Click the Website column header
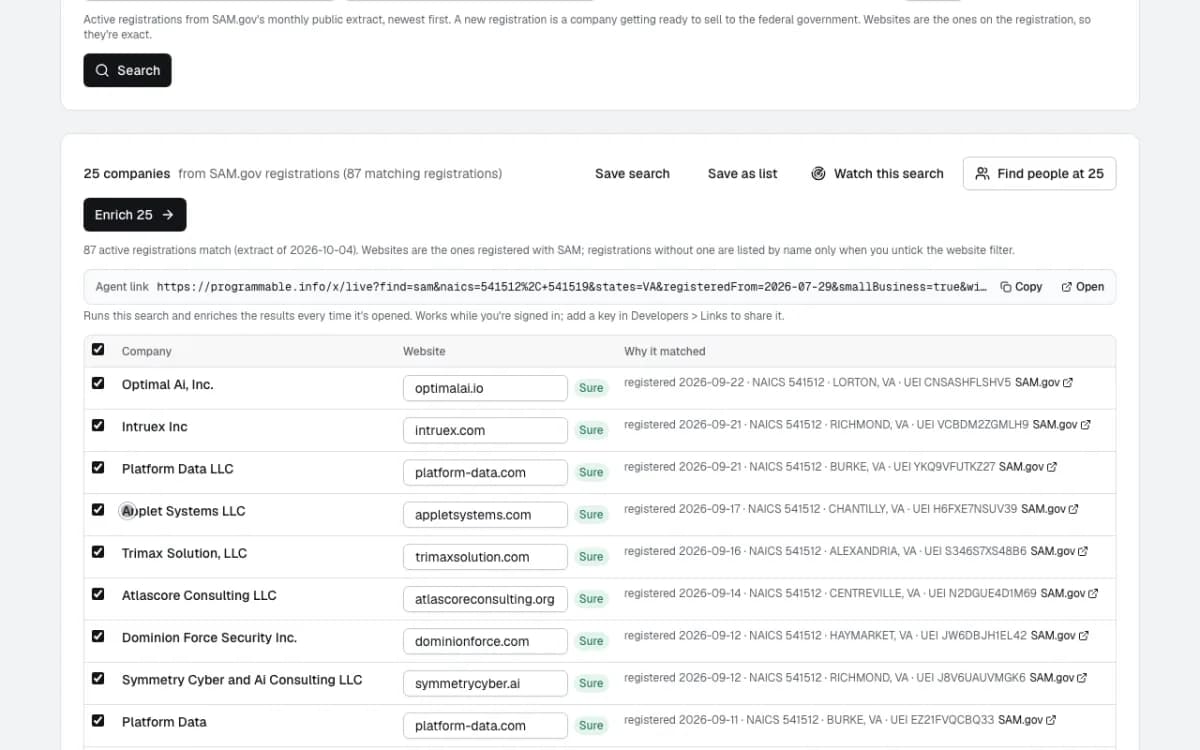The width and height of the screenshot is (1200, 750). (424, 351)
